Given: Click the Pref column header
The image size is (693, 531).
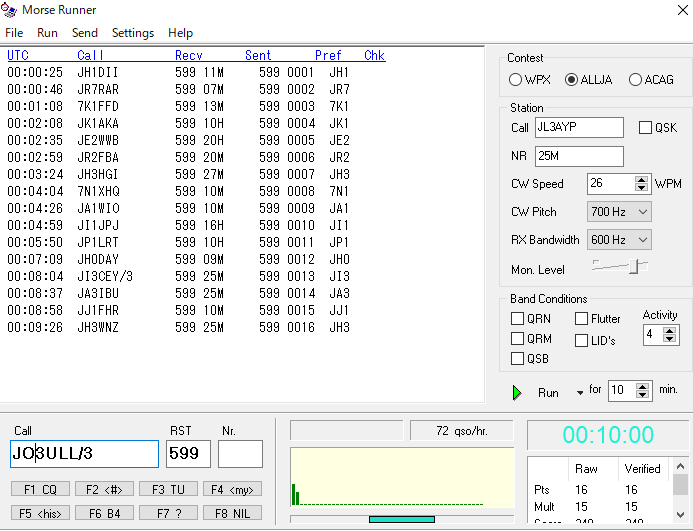Looking at the screenshot, I should coord(328,55).
